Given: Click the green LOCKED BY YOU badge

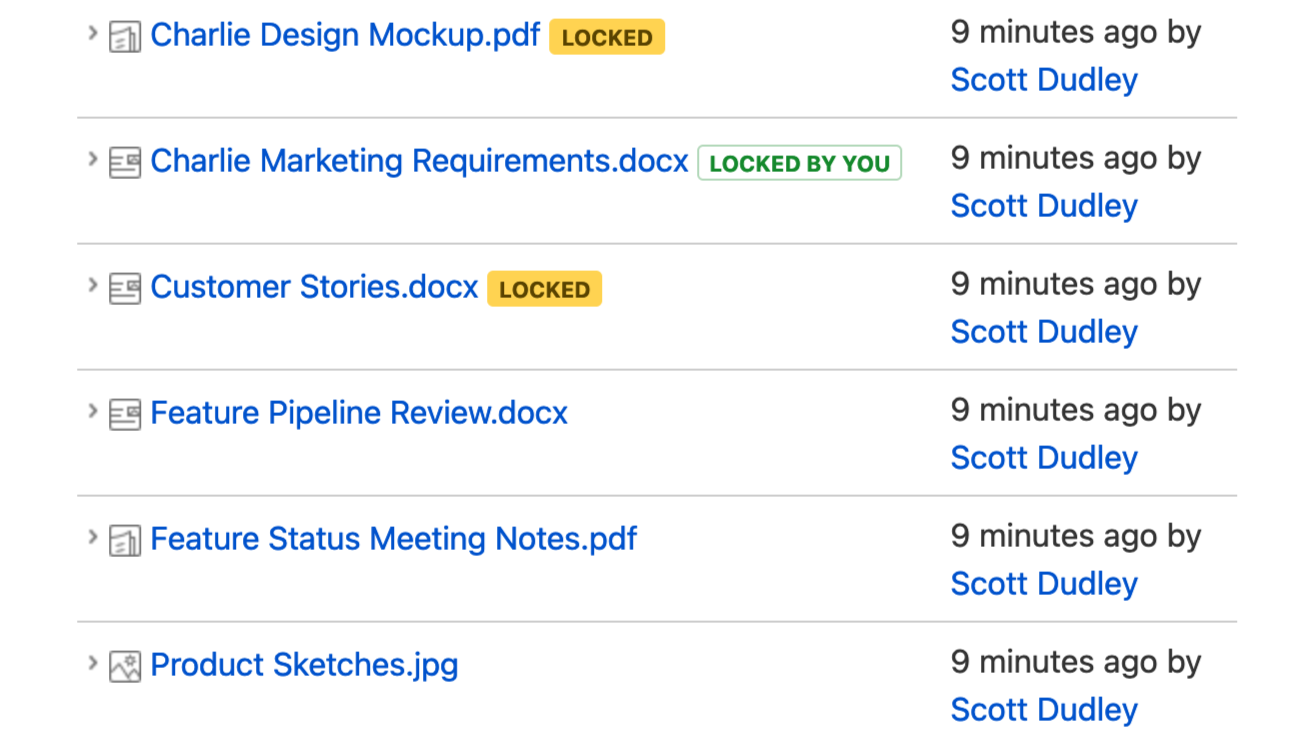Looking at the screenshot, I should coord(799,163).
